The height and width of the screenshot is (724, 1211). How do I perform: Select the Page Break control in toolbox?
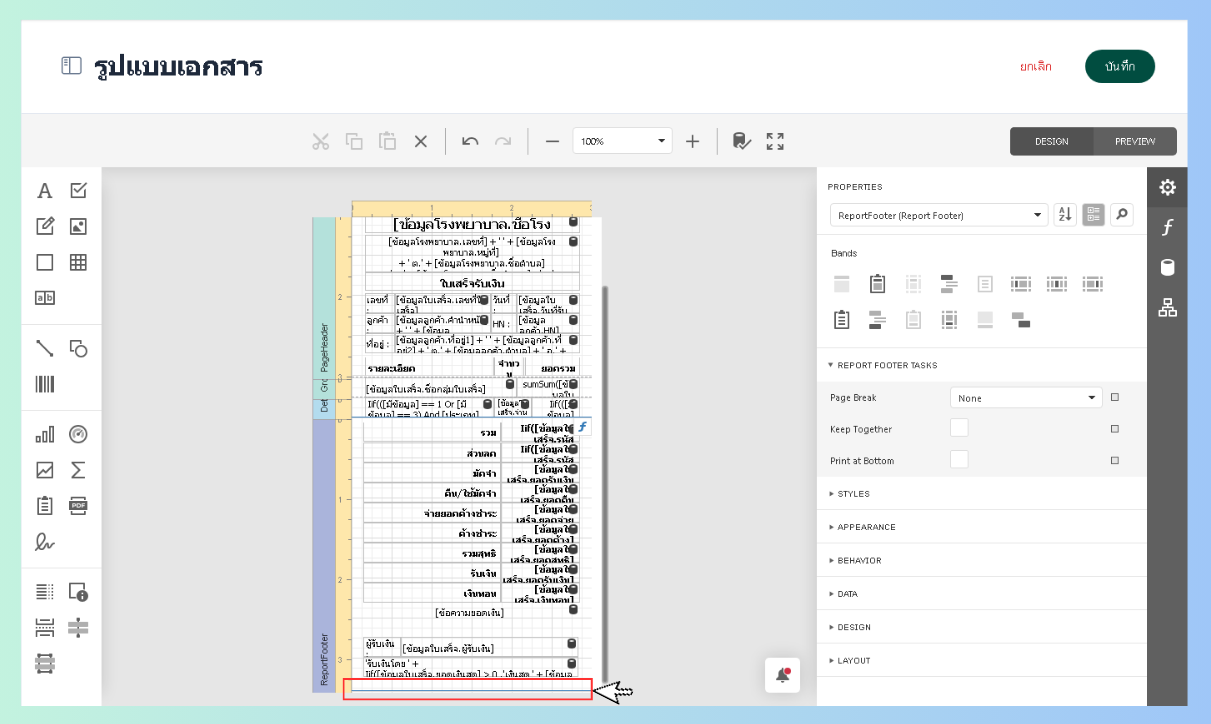click(x=45, y=627)
